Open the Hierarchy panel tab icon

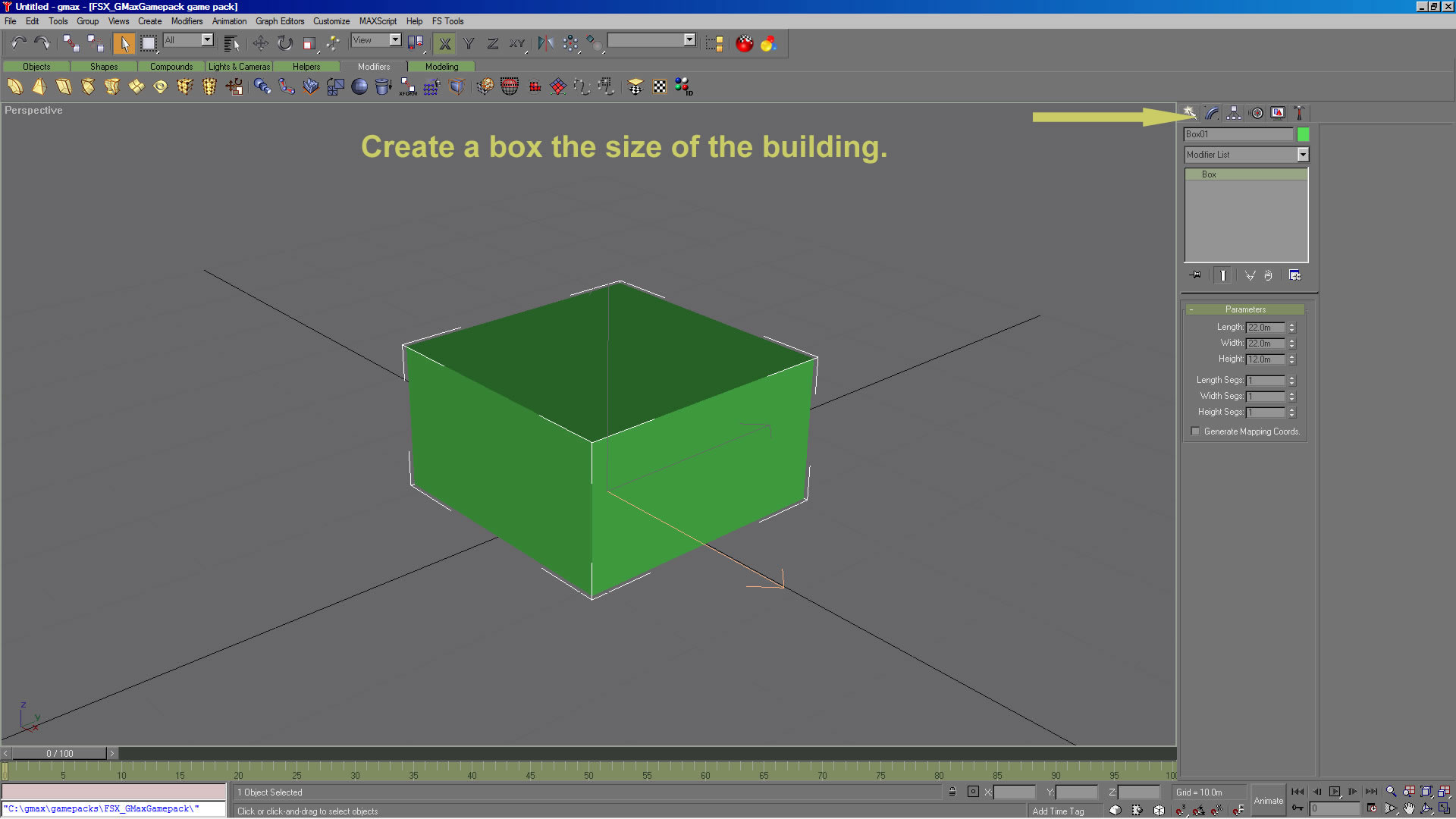pyautogui.click(x=1234, y=113)
